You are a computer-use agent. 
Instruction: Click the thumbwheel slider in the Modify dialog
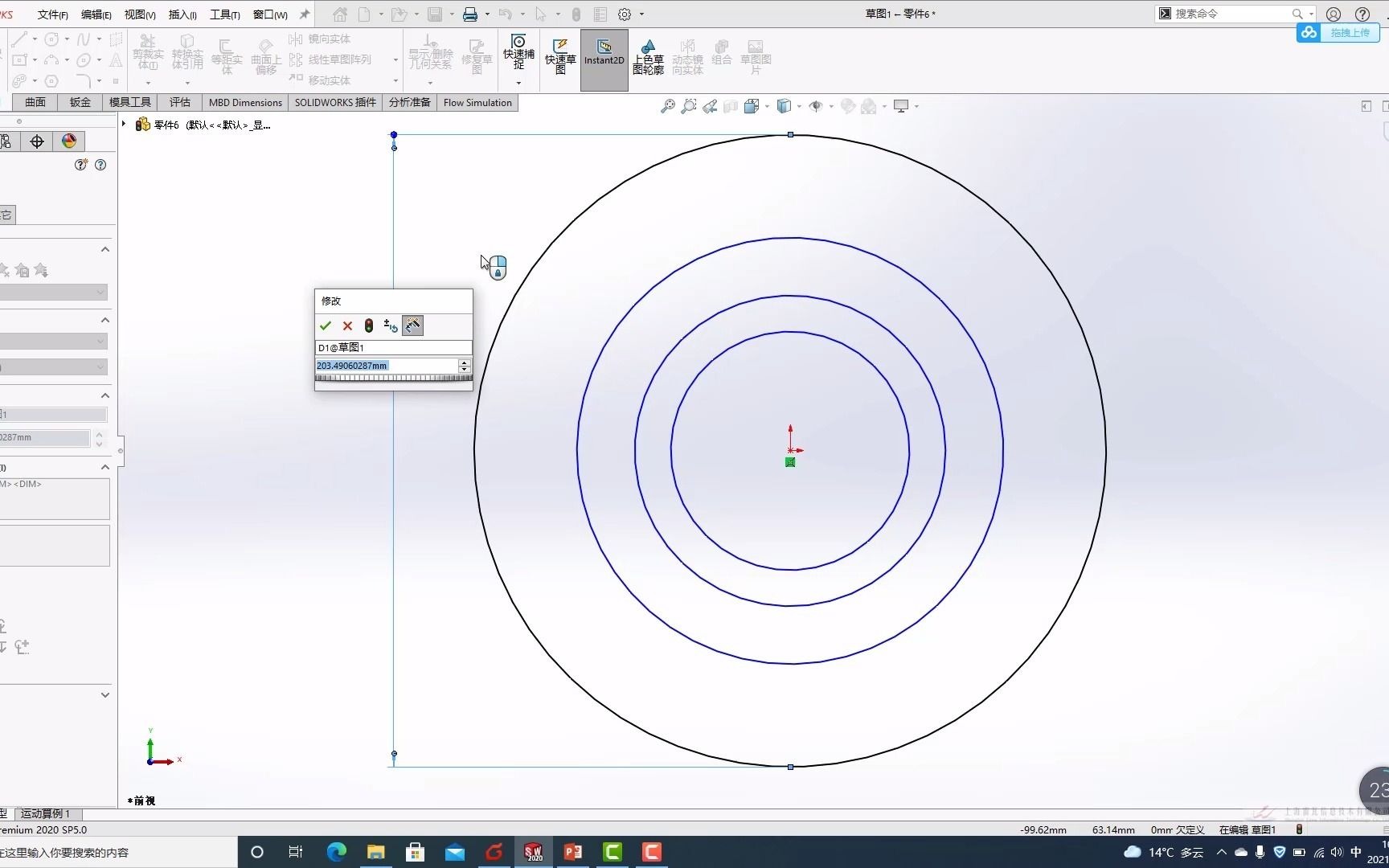coord(393,378)
